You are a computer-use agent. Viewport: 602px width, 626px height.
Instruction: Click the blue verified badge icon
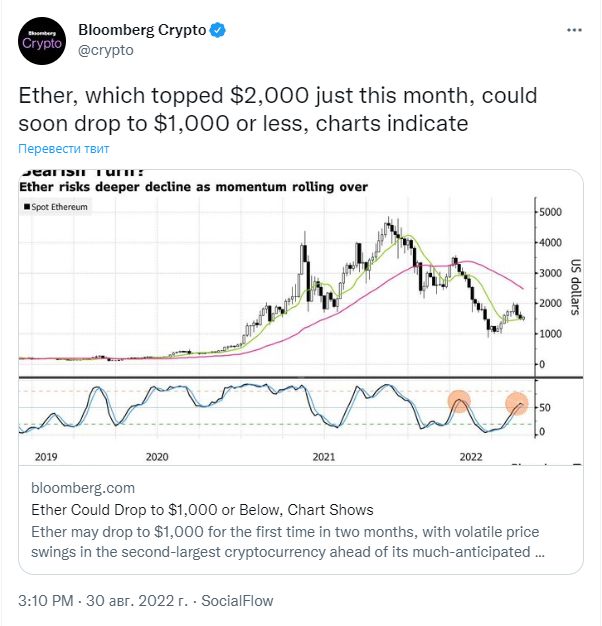click(x=218, y=30)
